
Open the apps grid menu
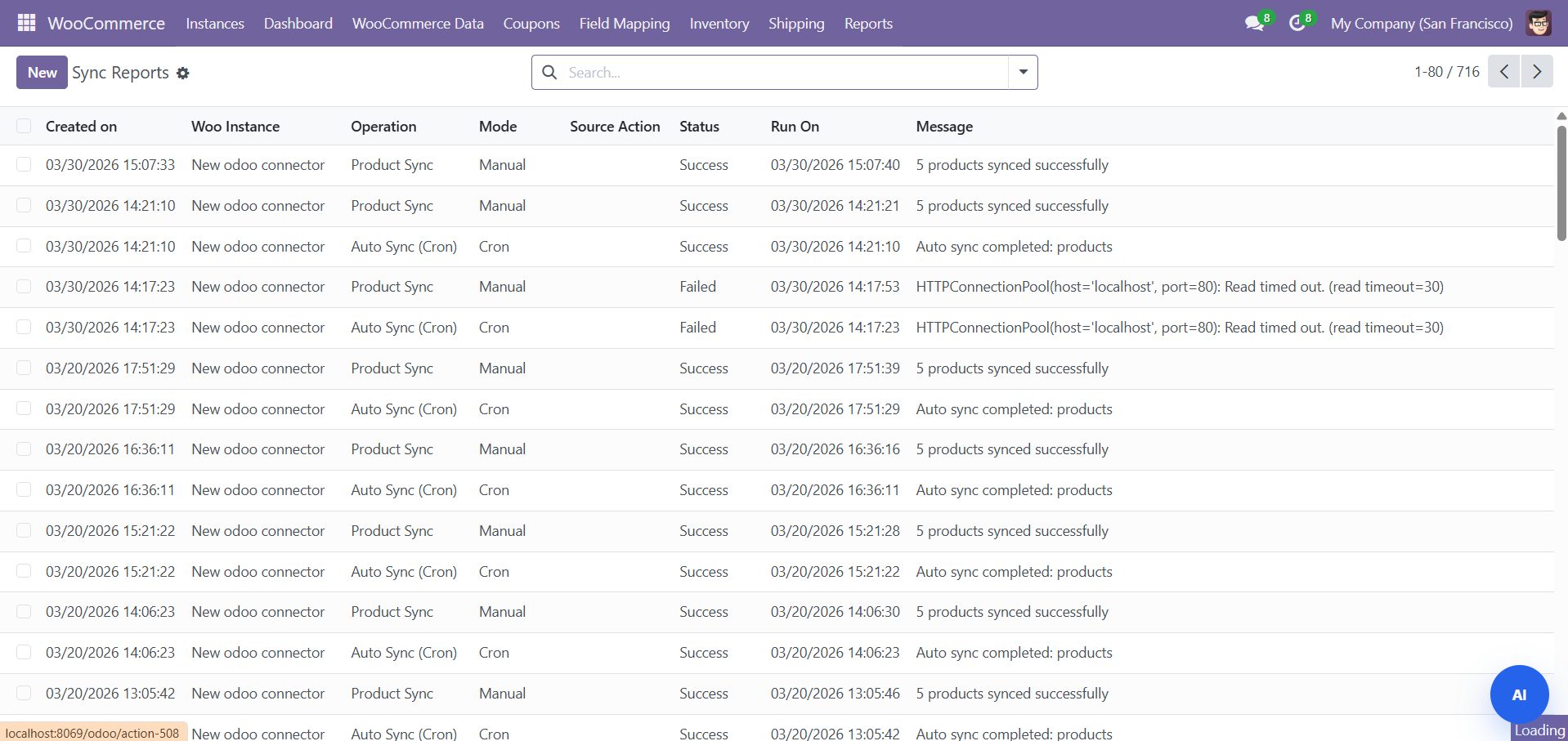26,23
